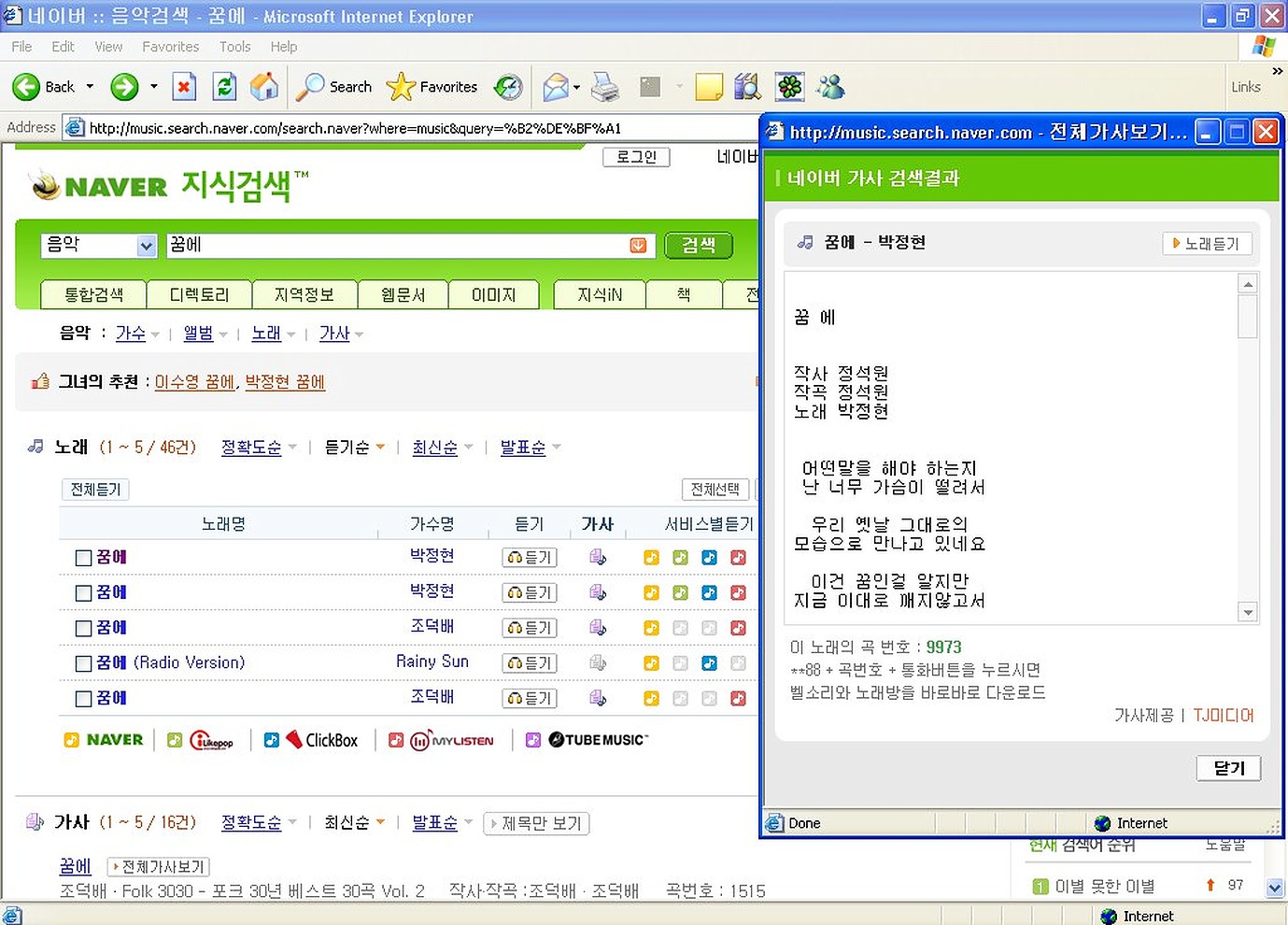
Task: Expand the Forward button history dropdown arrow
Action: tap(153, 87)
